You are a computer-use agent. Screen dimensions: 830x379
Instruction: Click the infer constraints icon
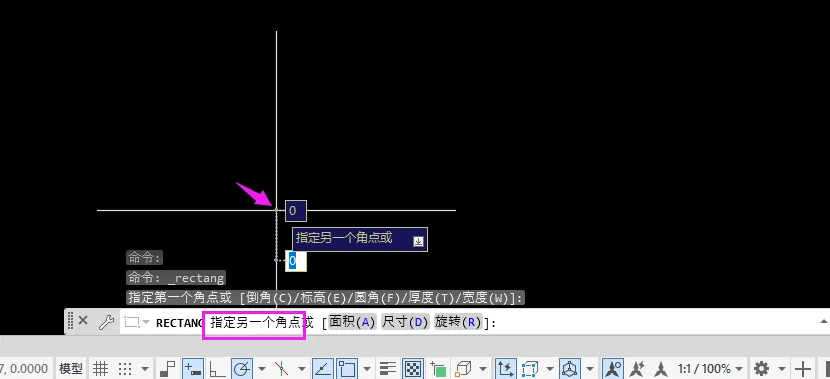click(167, 368)
